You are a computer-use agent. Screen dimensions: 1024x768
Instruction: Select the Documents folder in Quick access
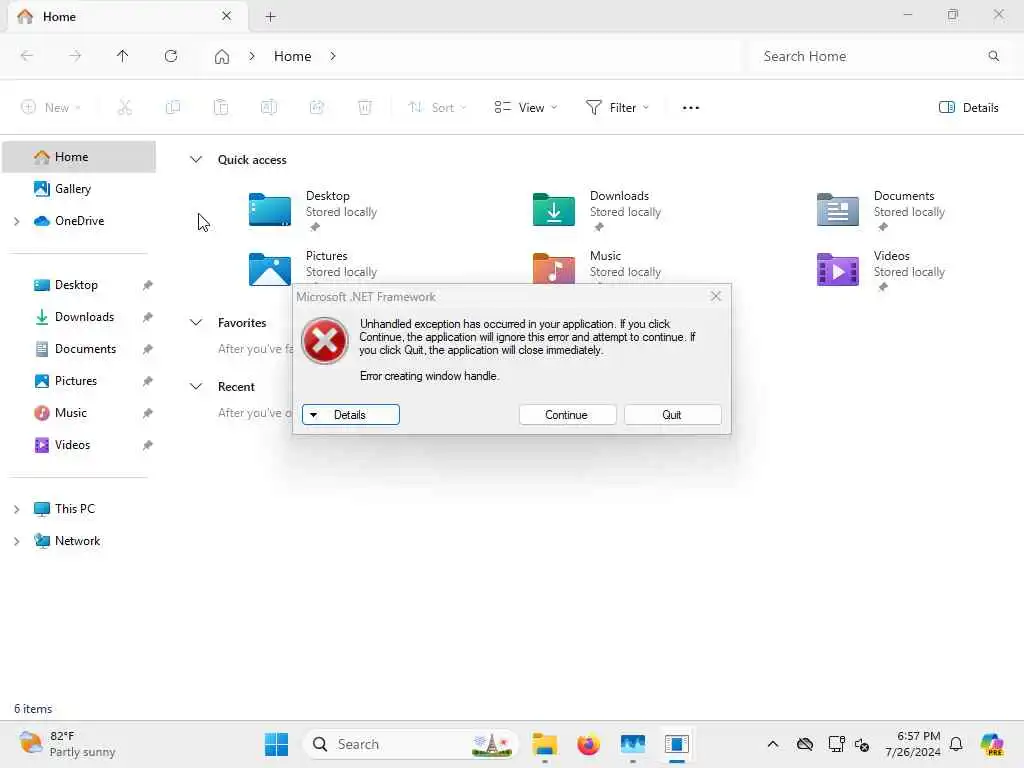882,210
